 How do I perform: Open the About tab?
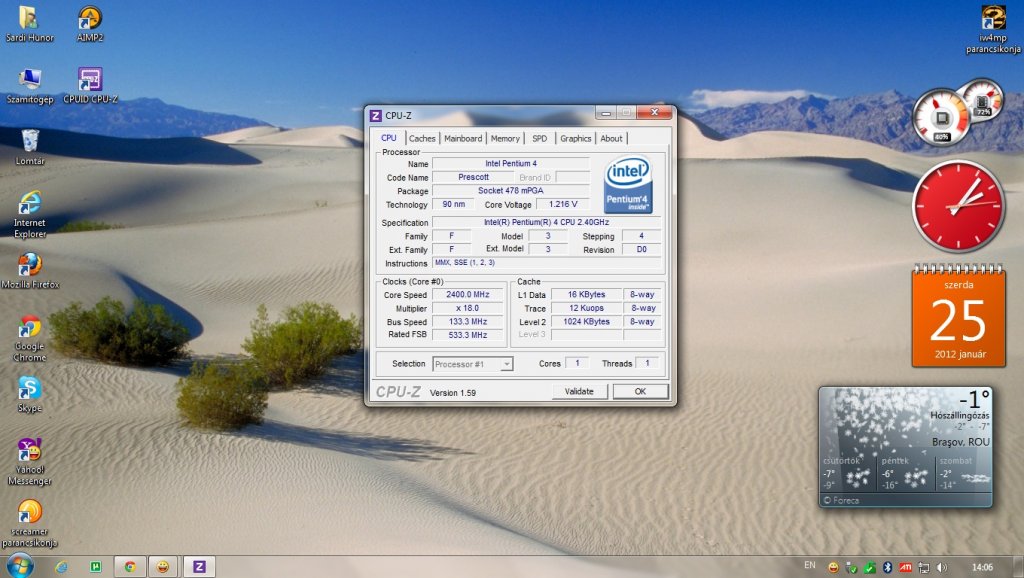click(x=611, y=138)
